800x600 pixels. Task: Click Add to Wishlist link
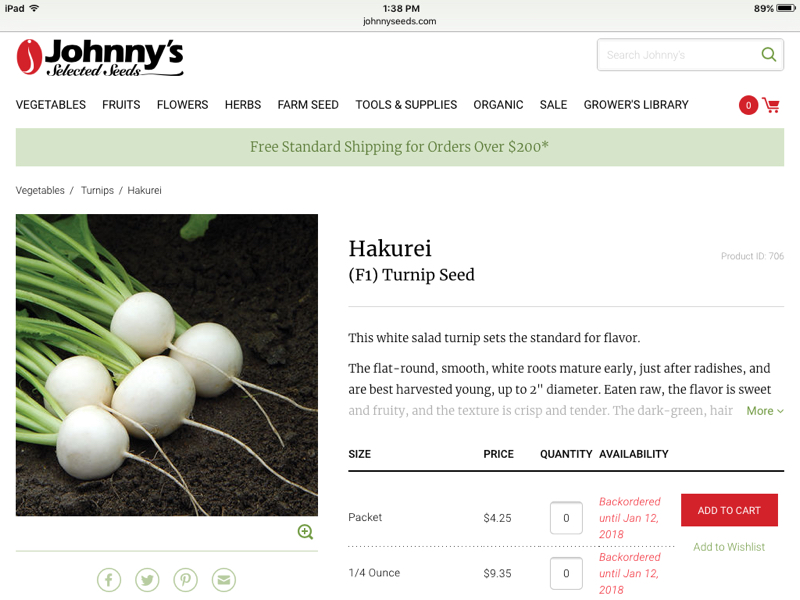pos(729,547)
